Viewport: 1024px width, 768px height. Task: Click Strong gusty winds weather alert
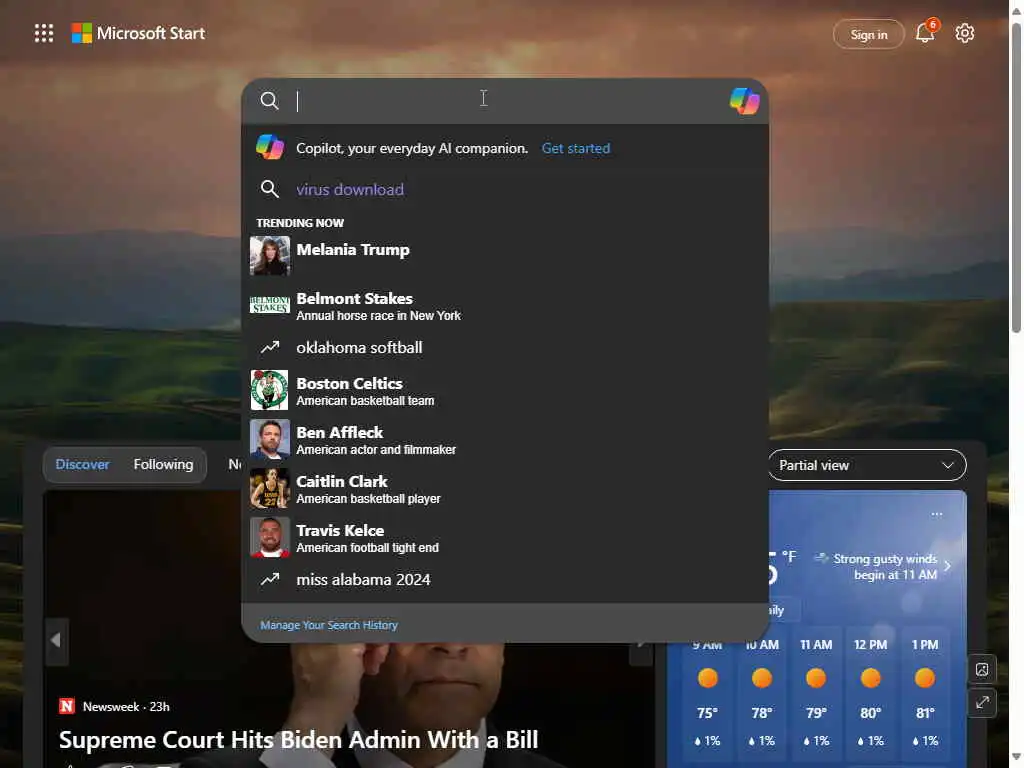pyautogui.click(x=884, y=566)
